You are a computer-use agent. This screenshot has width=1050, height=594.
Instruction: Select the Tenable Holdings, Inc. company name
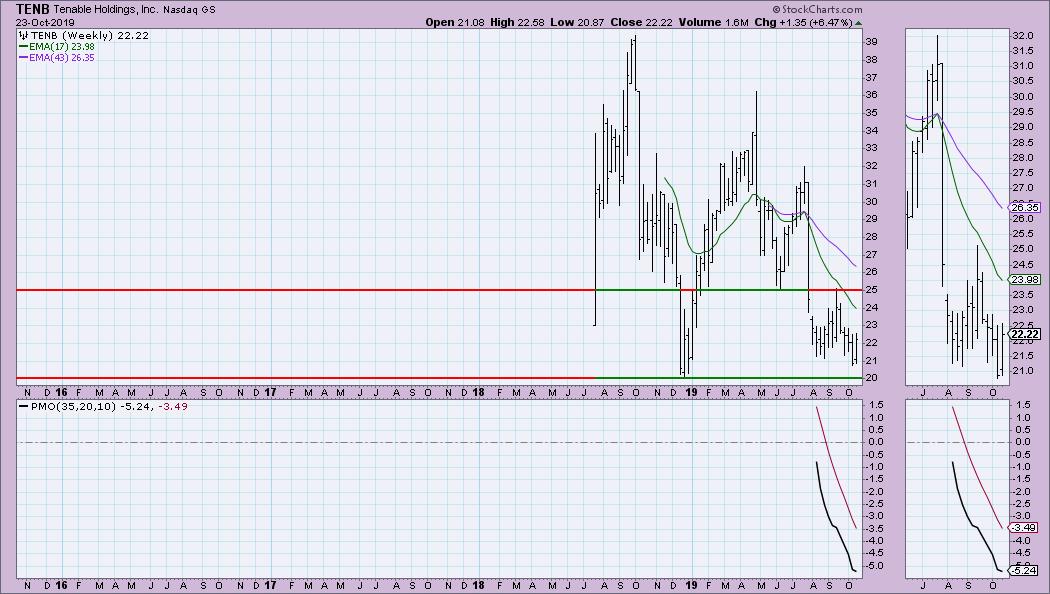[x=105, y=10]
